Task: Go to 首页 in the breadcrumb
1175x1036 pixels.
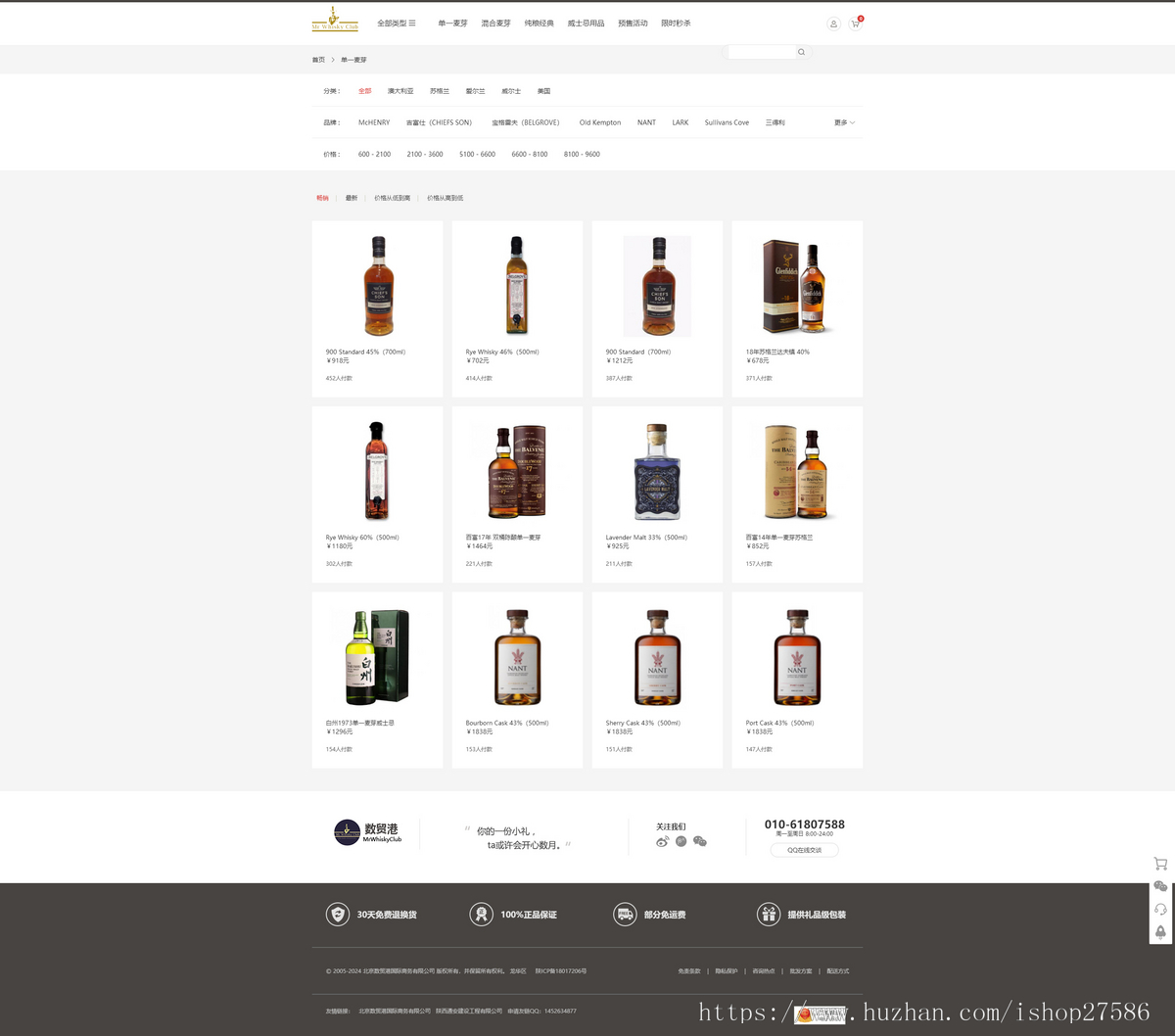Action: (318, 60)
